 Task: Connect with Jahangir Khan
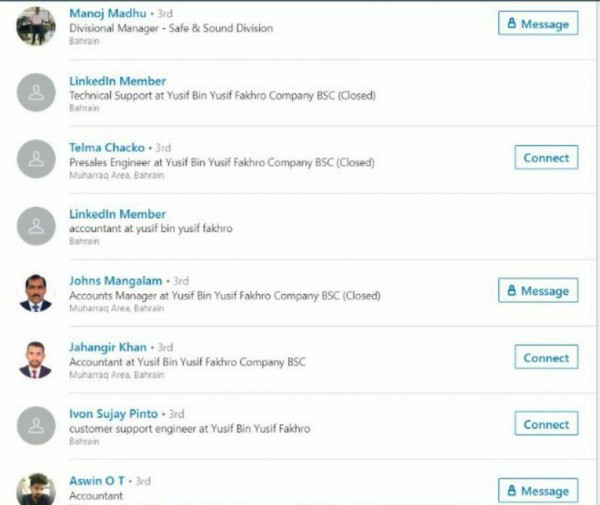(x=546, y=358)
